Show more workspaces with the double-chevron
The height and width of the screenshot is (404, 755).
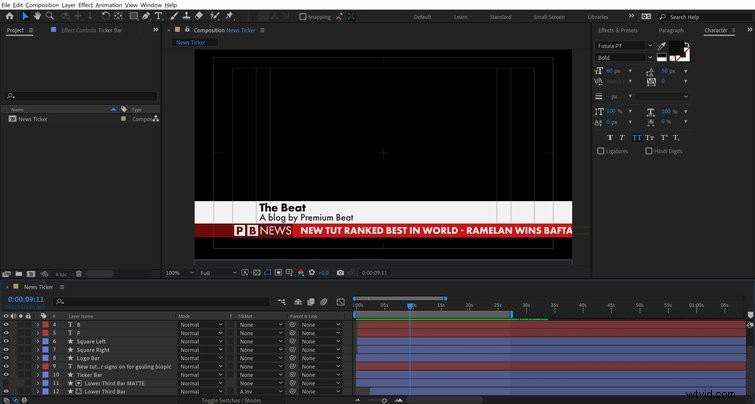click(x=631, y=16)
